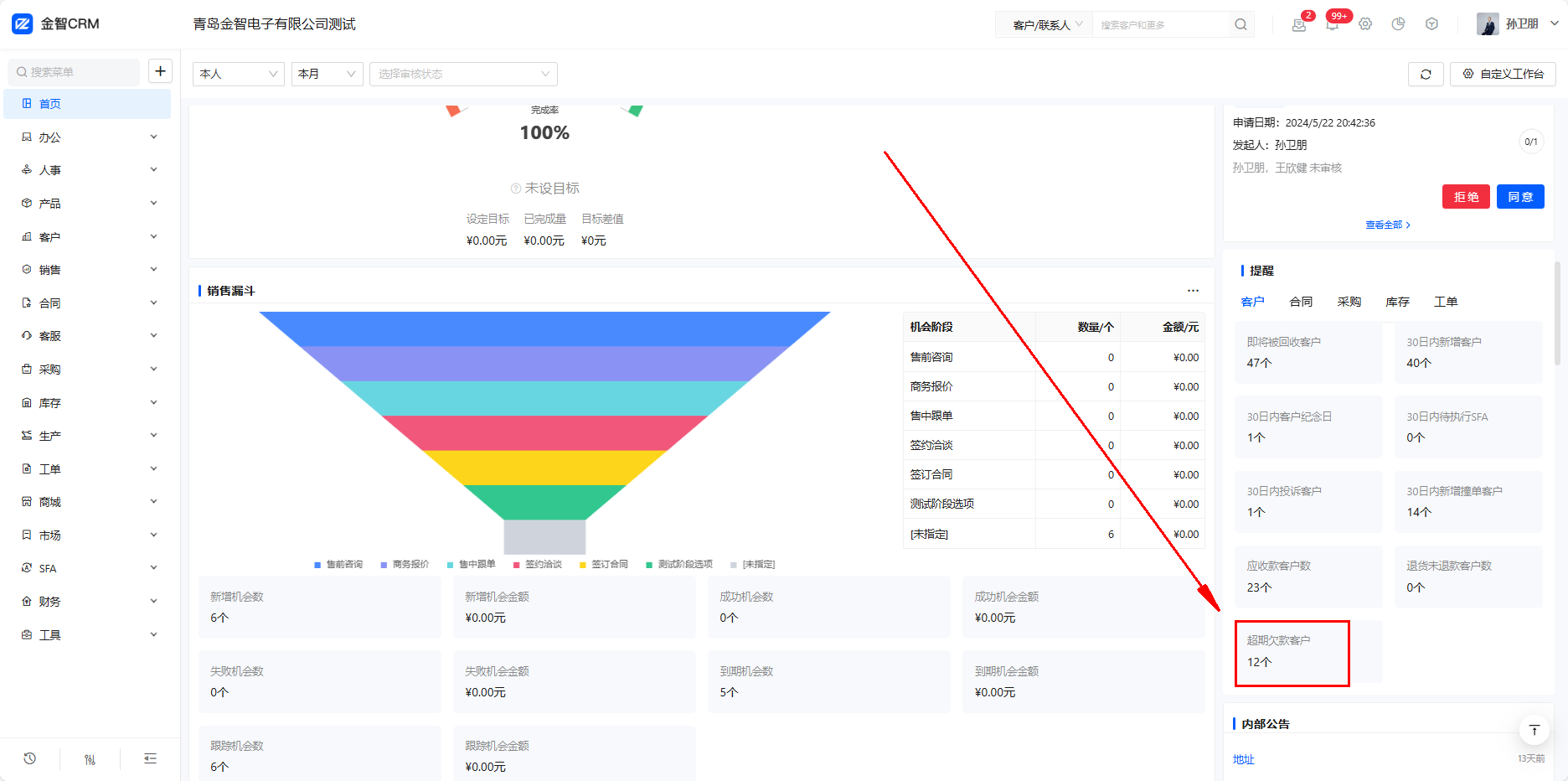Viewport: 1568px width, 781px height.
Task: Click the plus button beside menu search
Action: [160, 71]
